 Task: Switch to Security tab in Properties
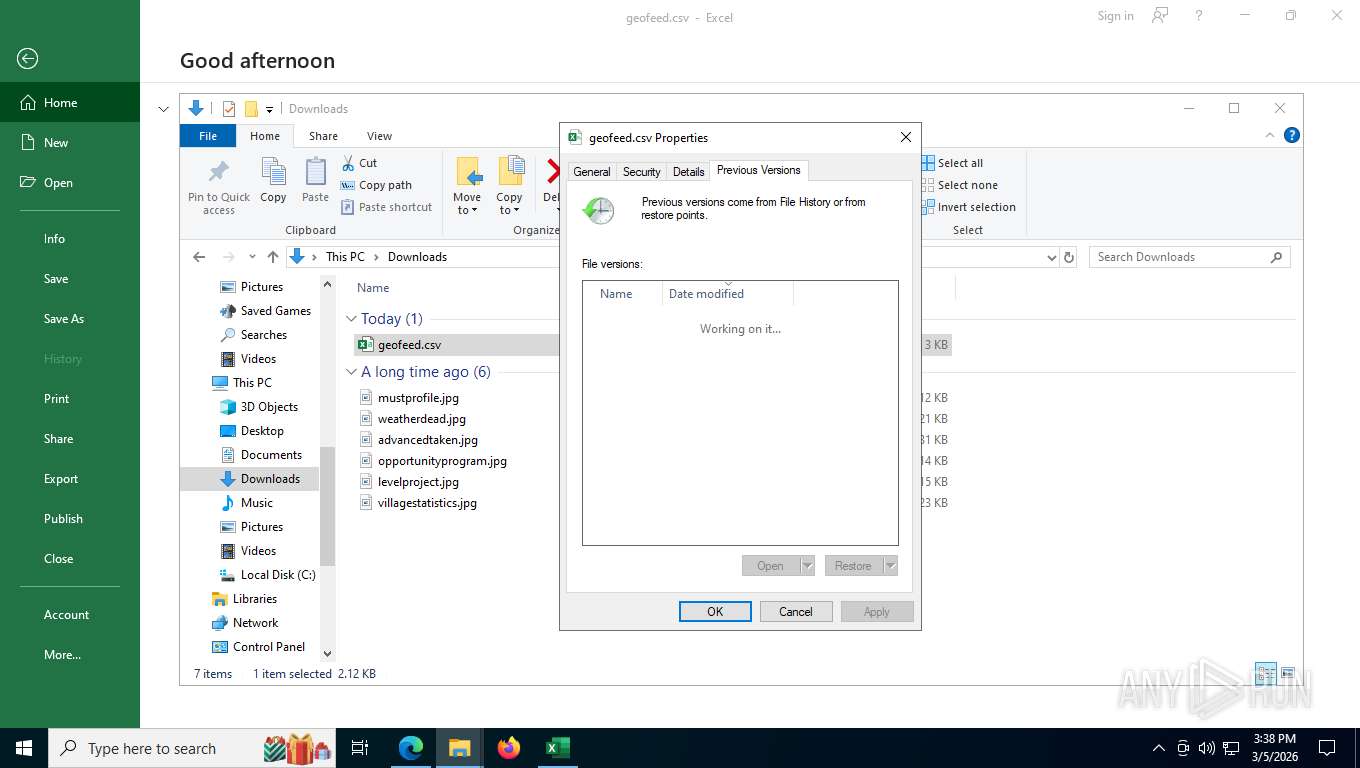(x=641, y=172)
